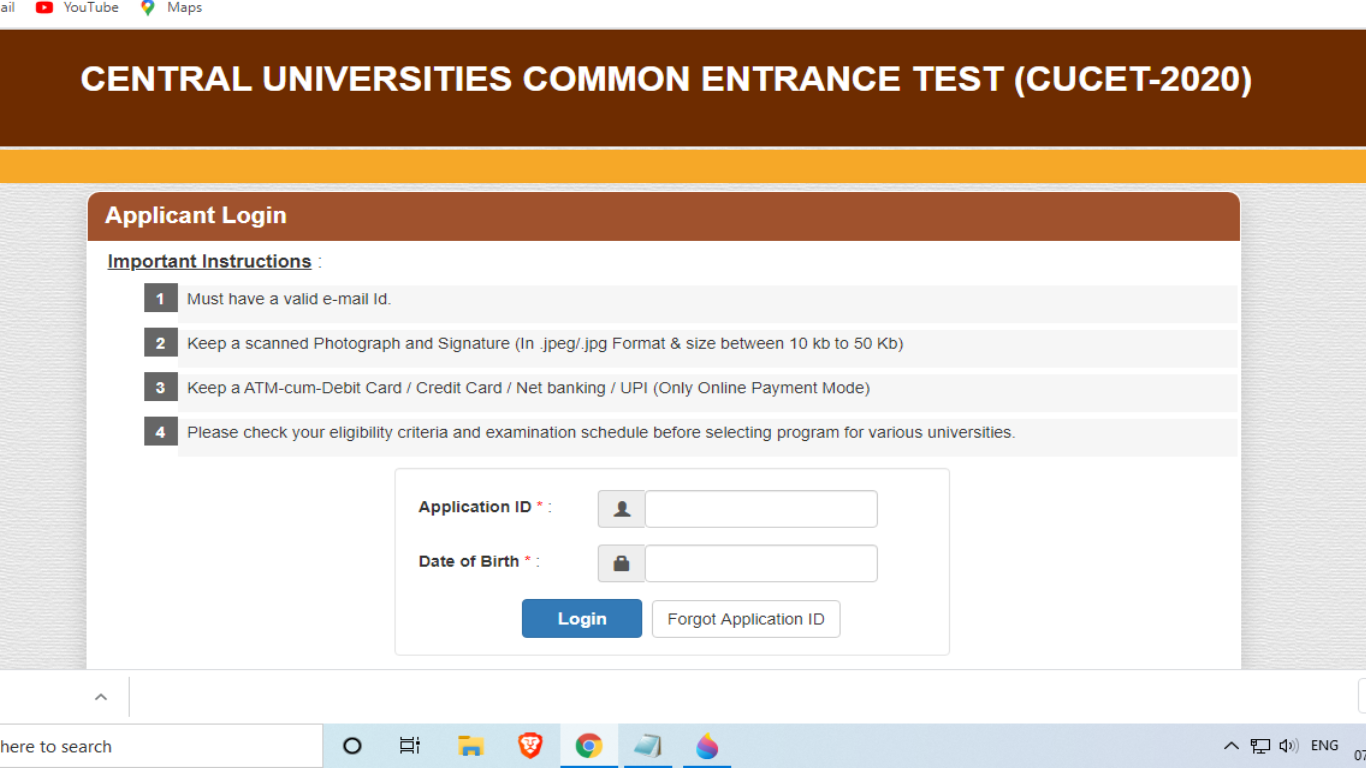Launch Paint 3D from the taskbar
1366x768 pixels.
pyautogui.click(x=706, y=745)
